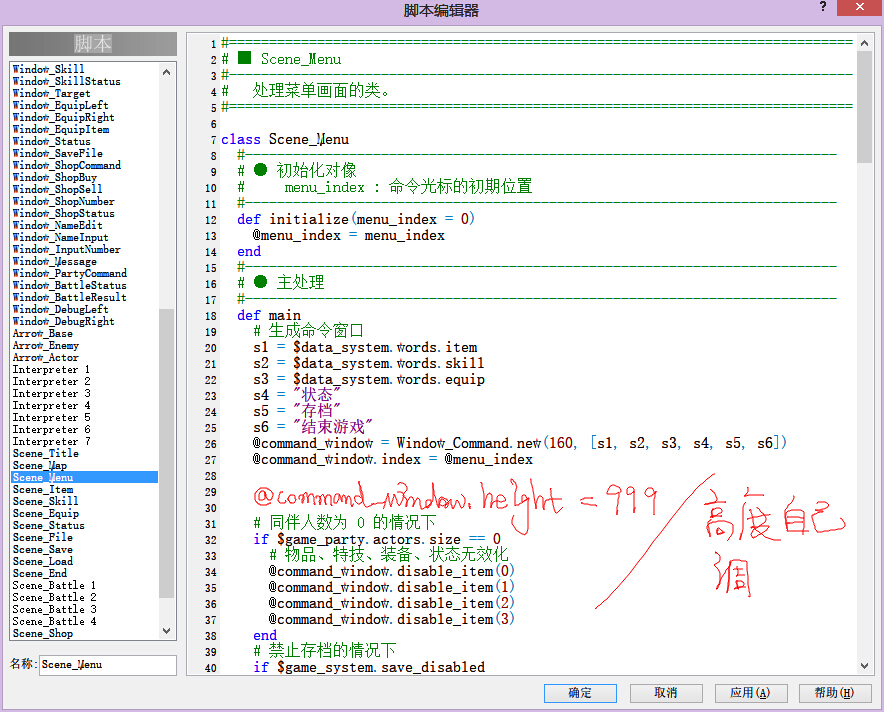
Task: Select Window_ShopBuy script
Action: [55, 178]
